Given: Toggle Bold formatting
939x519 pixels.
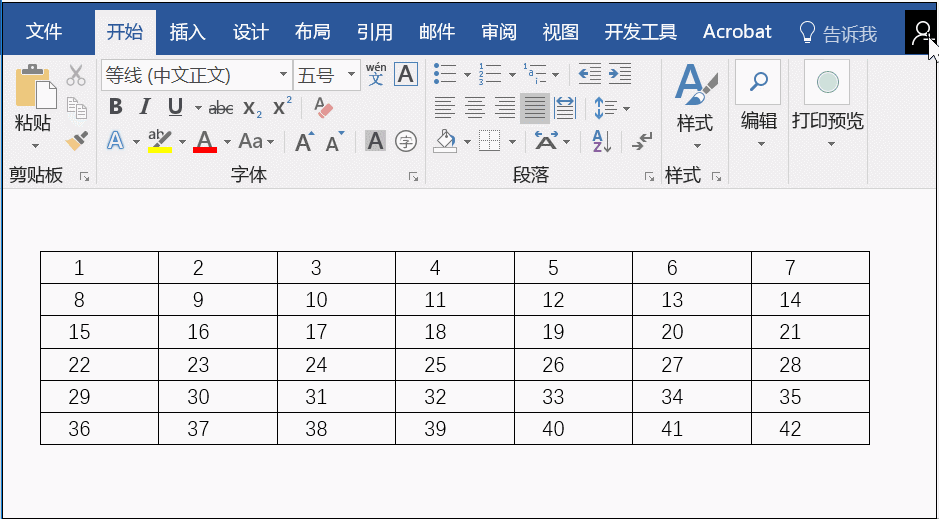Looking at the screenshot, I should pyautogui.click(x=116, y=108).
